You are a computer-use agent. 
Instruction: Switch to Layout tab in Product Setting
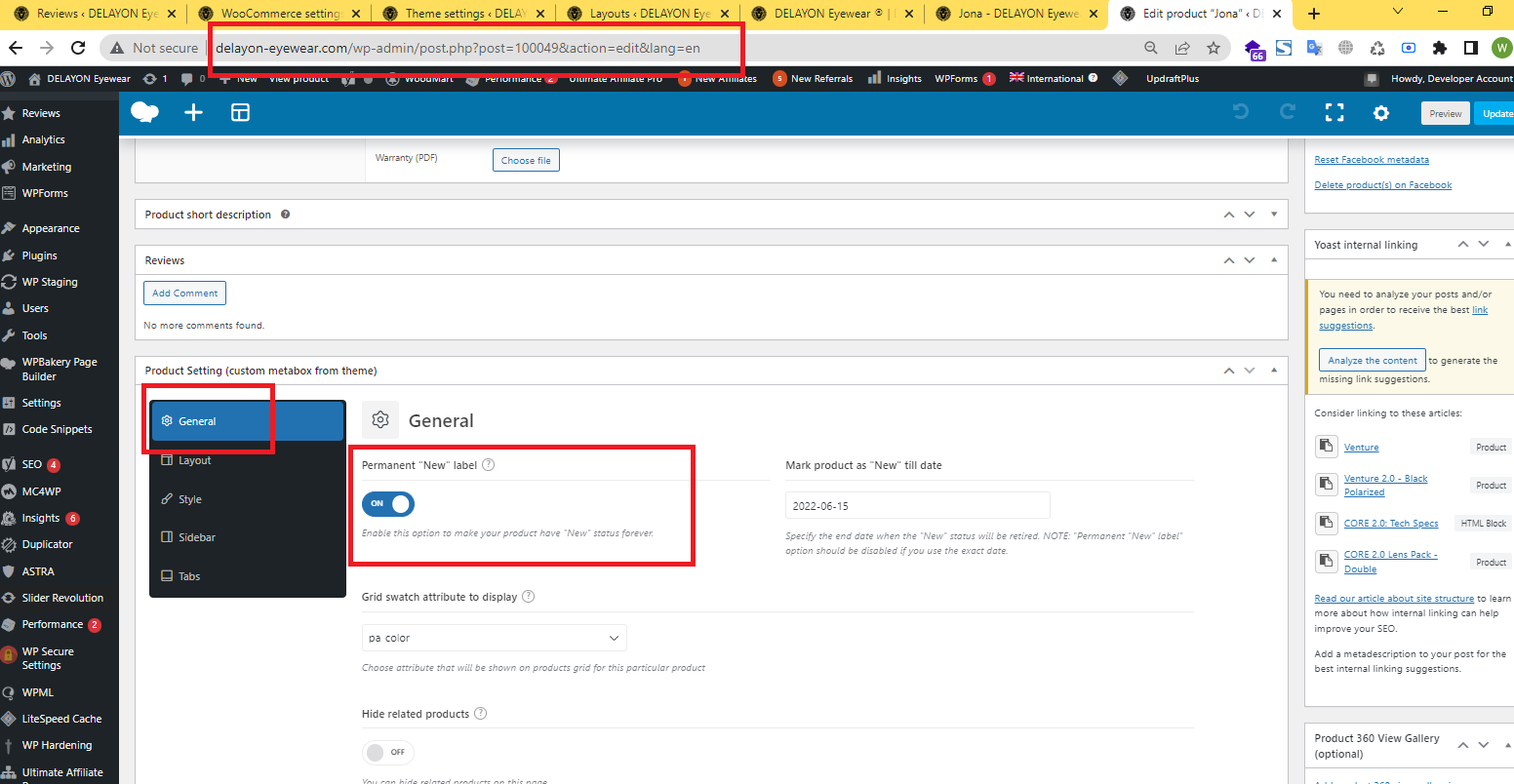247,460
